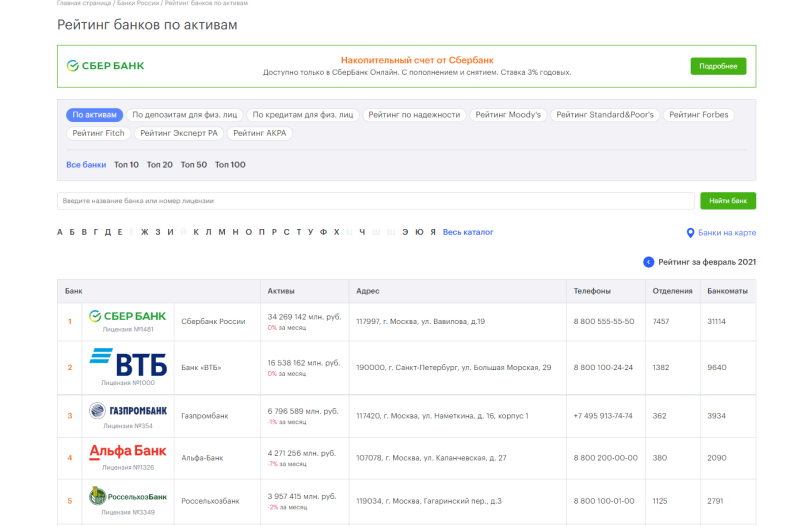Screen dimensions: 800x526
Task: Click VTB phone 8 800 100-24-24
Action: pyautogui.click(x=603, y=367)
